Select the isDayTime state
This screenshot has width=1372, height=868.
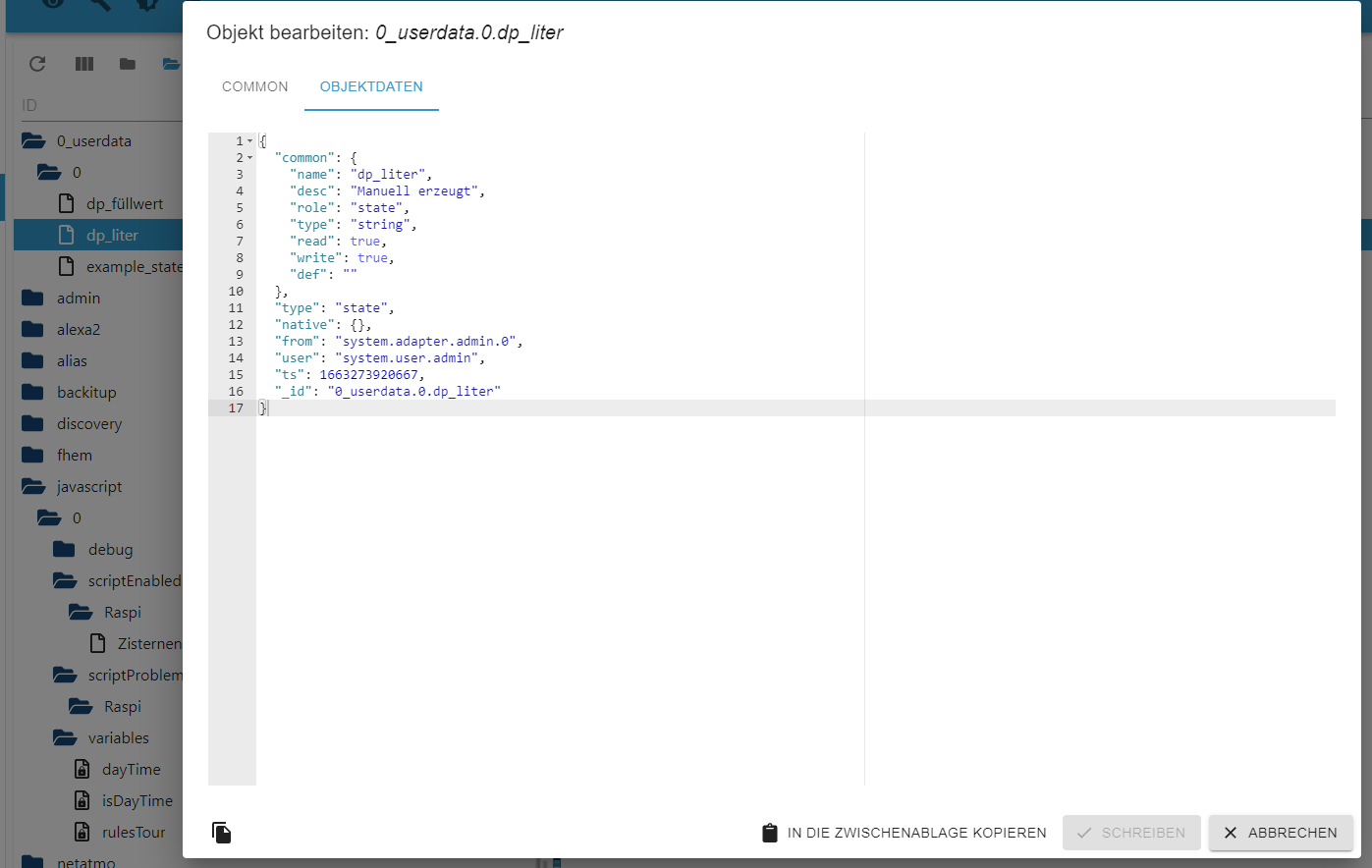137,801
